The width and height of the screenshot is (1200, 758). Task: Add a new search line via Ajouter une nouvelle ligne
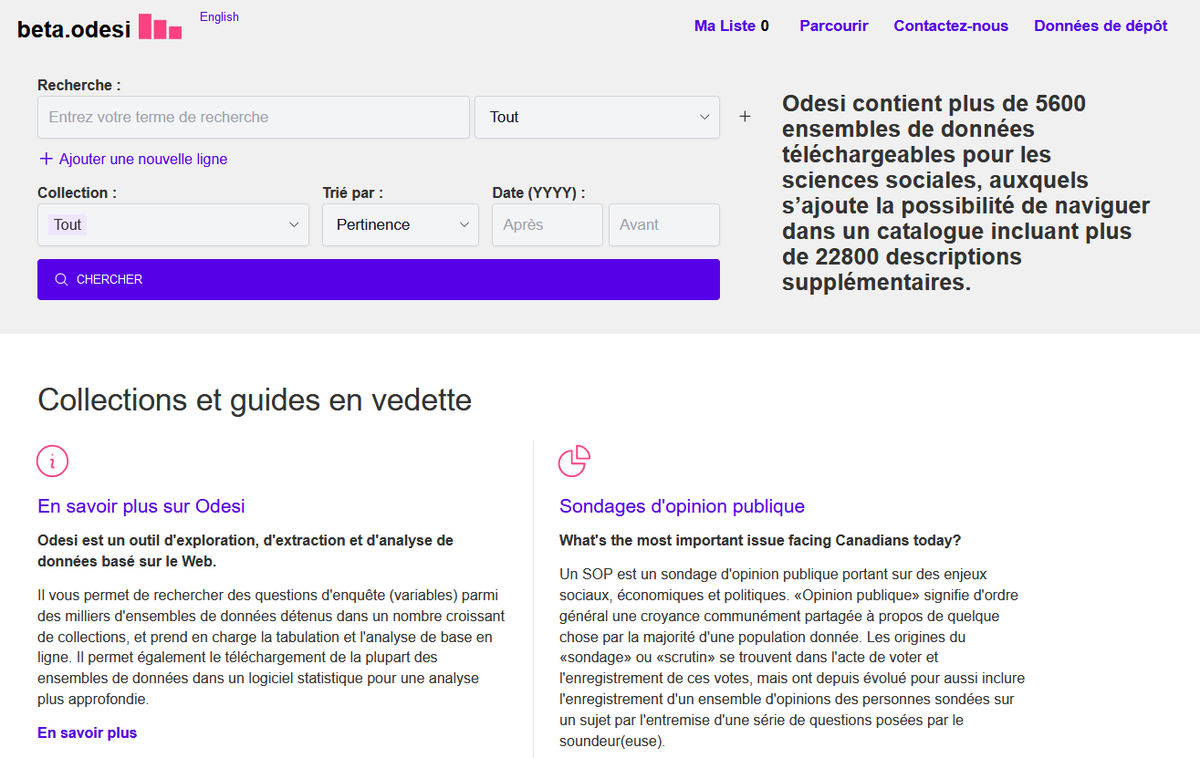133,159
